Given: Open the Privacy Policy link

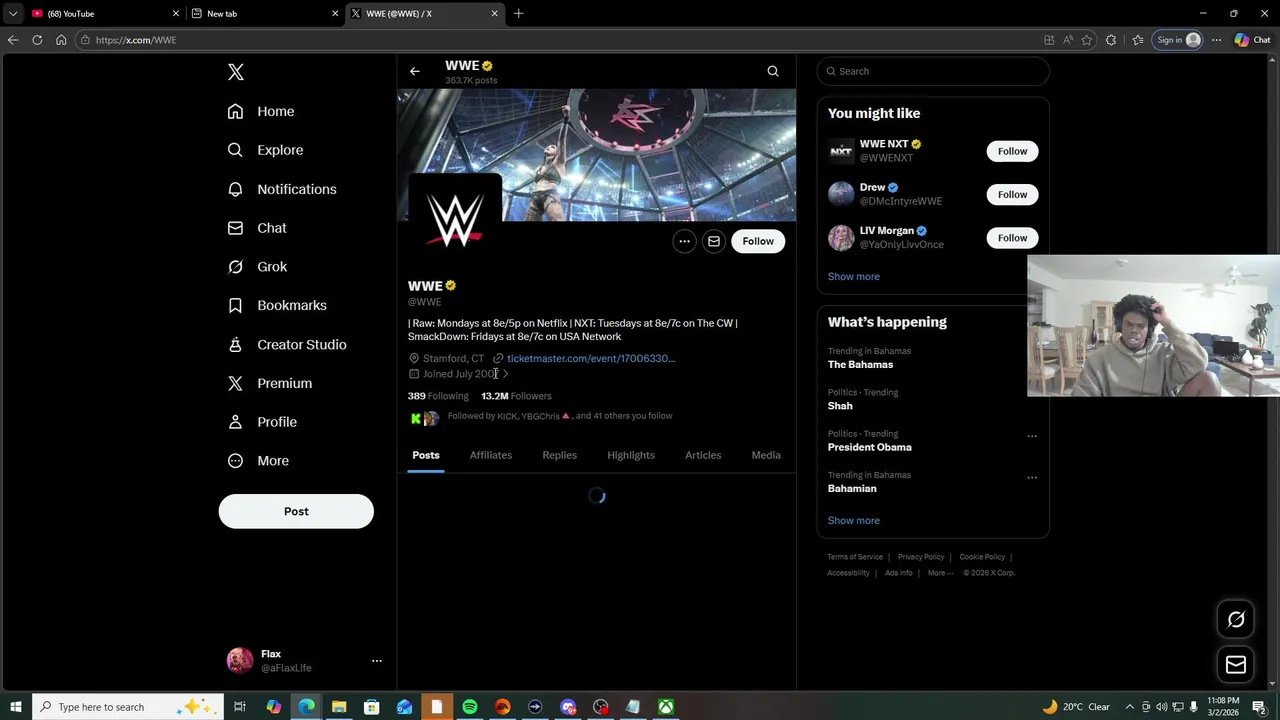Looking at the screenshot, I should tap(921, 557).
